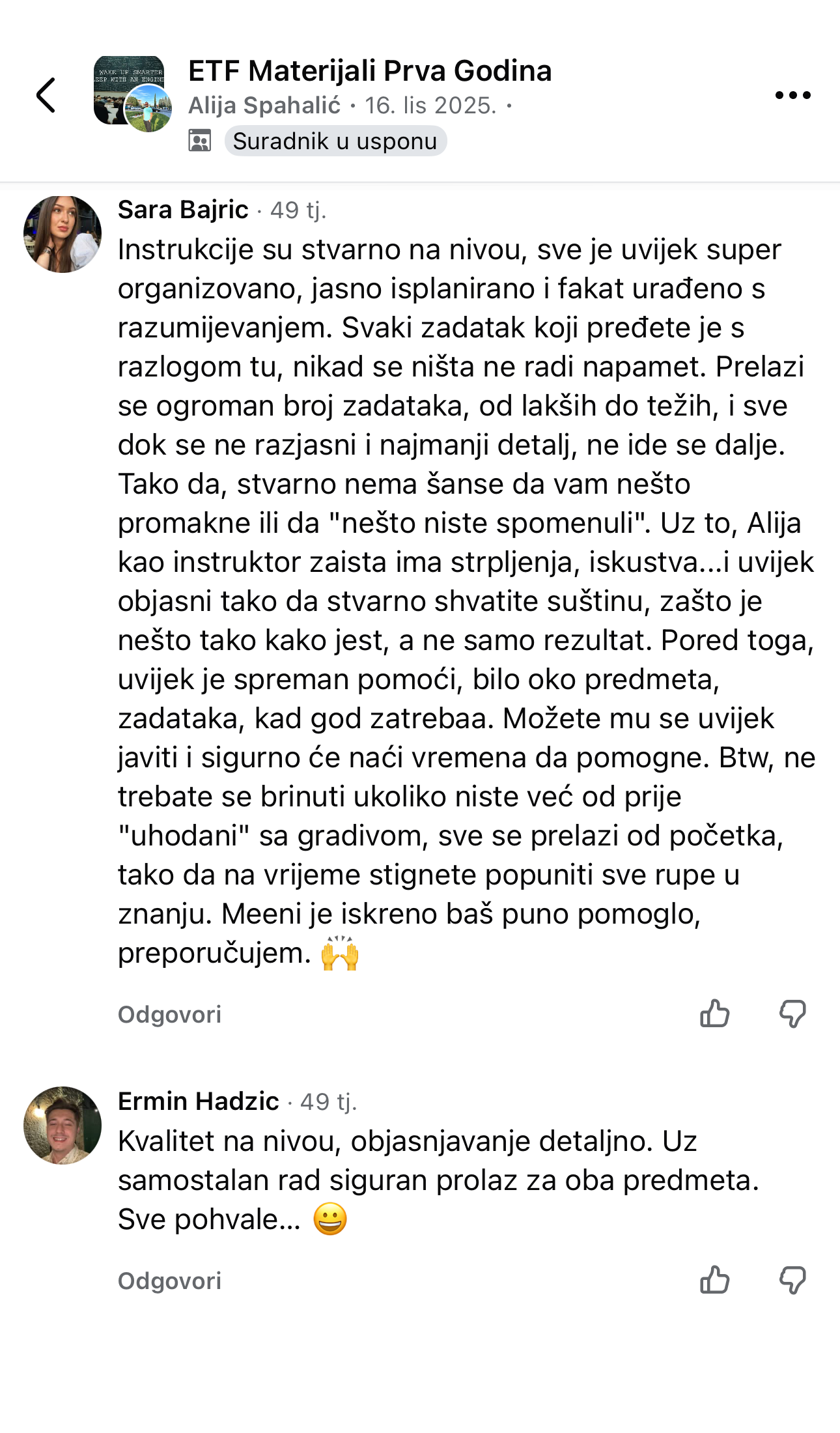Image resolution: width=840 pixels, height=1433 pixels.
Task: Open author Alija Spahalić's profile name
Action: (264, 106)
